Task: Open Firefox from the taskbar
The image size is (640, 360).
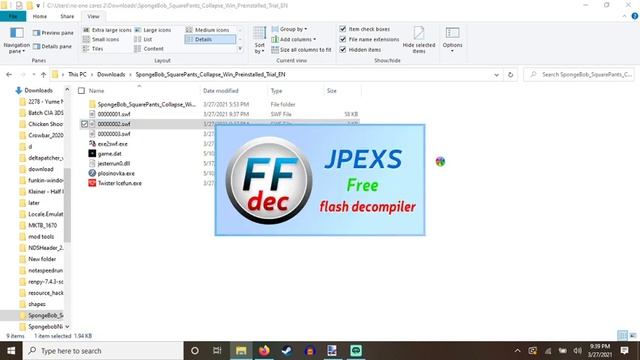Action: (x=264, y=351)
